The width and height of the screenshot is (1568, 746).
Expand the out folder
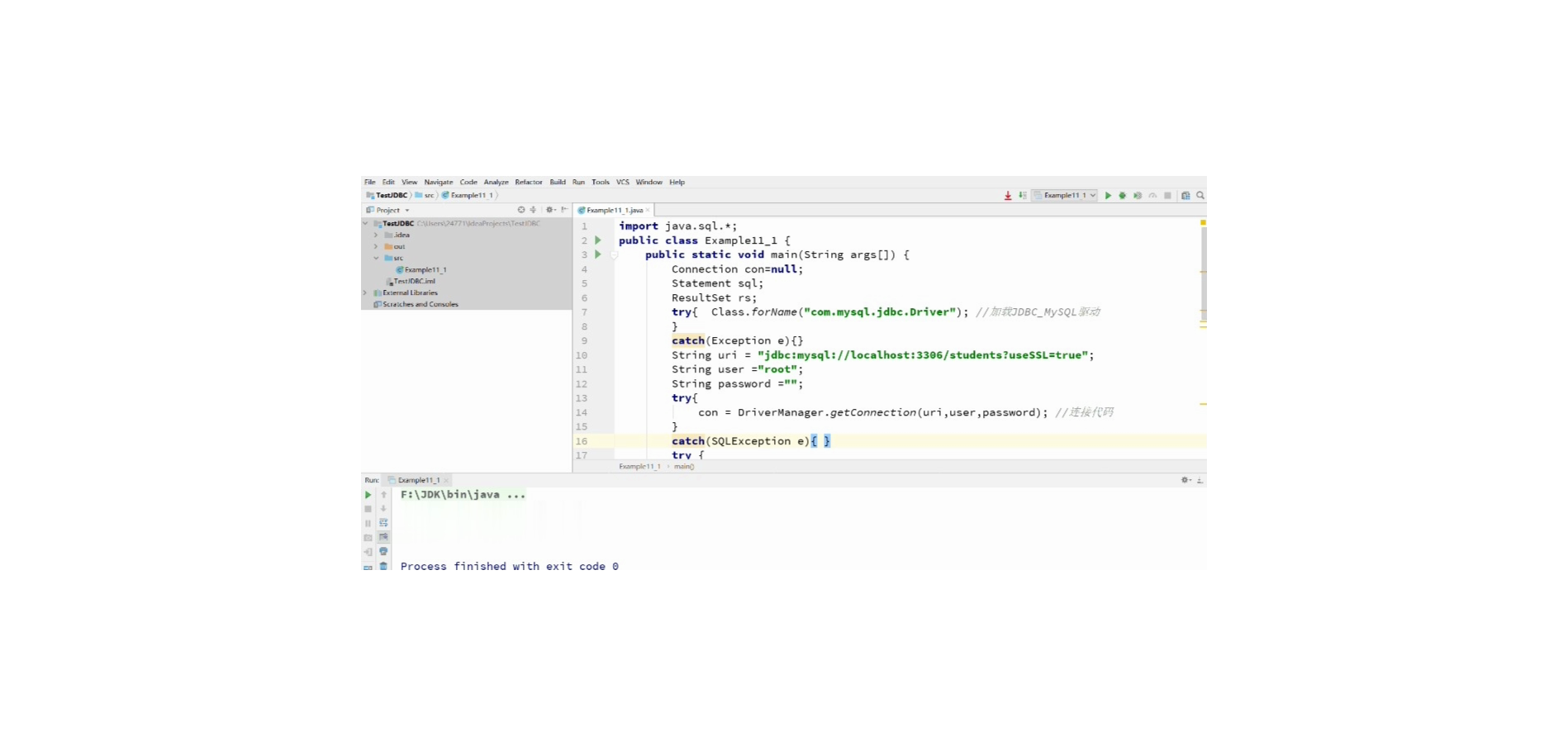click(x=376, y=246)
